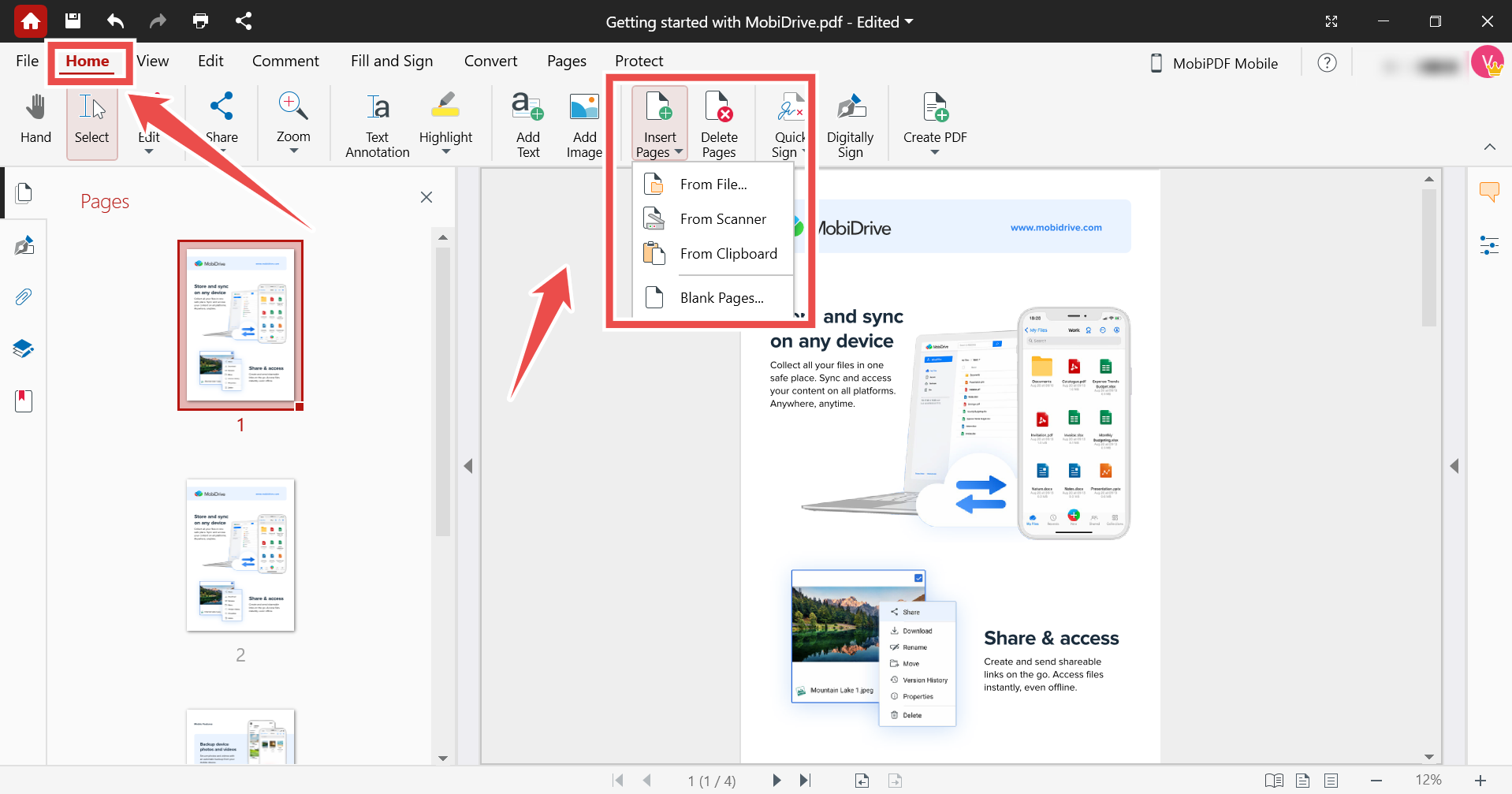Collapse the ribbon using the chevron
Image resolution: width=1512 pixels, height=794 pixels.
tap(1489, 147)
